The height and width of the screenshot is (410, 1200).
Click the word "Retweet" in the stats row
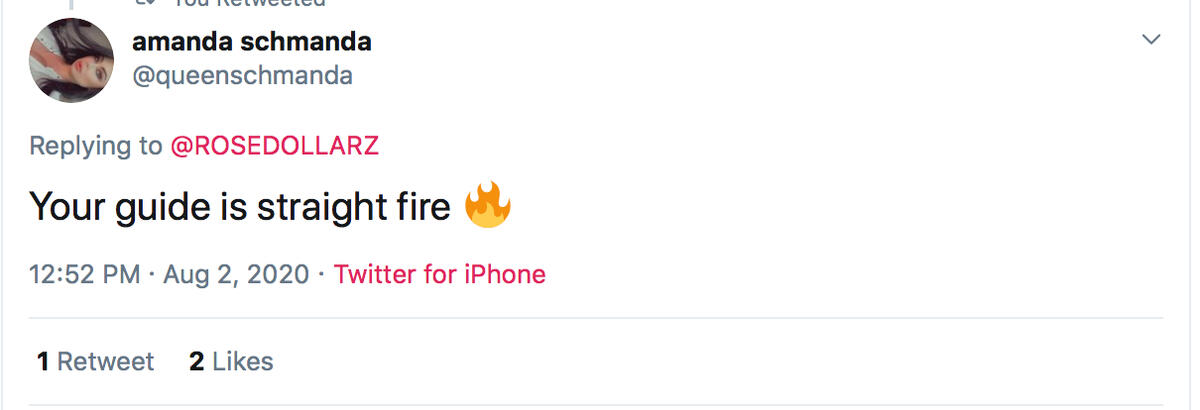(x=106, y=361)
